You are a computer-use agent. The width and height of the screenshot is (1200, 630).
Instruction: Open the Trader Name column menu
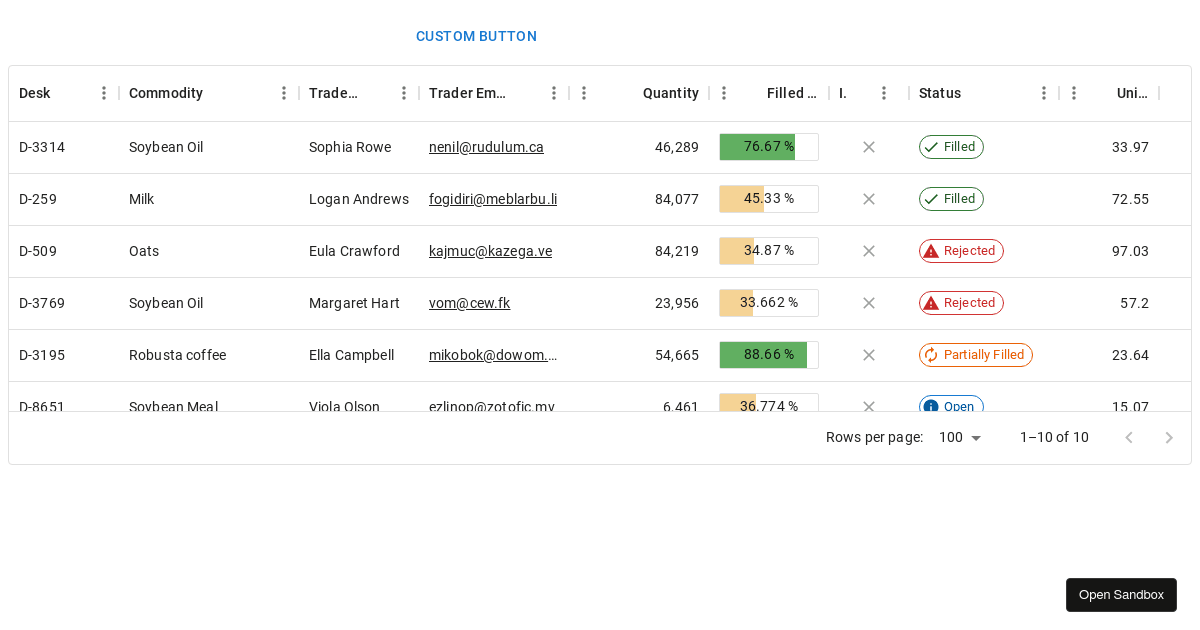[404, 93]
